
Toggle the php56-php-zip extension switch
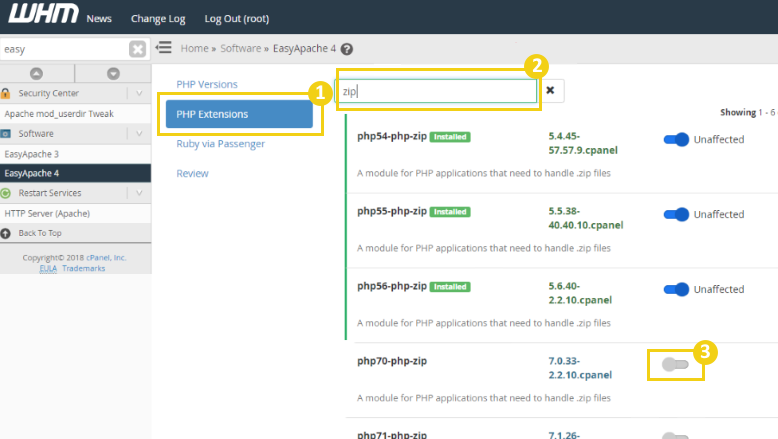[676, 289]
